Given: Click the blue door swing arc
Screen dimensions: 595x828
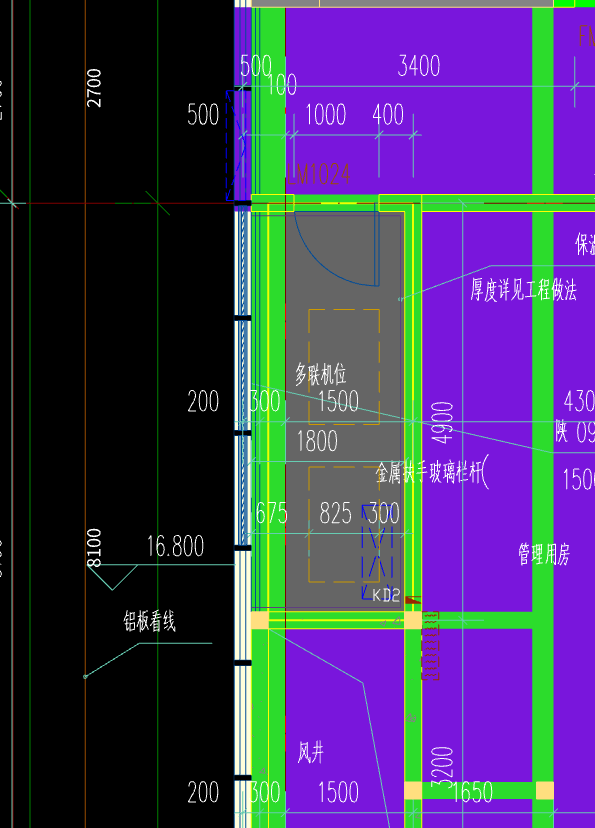Looking at the screenshot, I should [336, 248].
